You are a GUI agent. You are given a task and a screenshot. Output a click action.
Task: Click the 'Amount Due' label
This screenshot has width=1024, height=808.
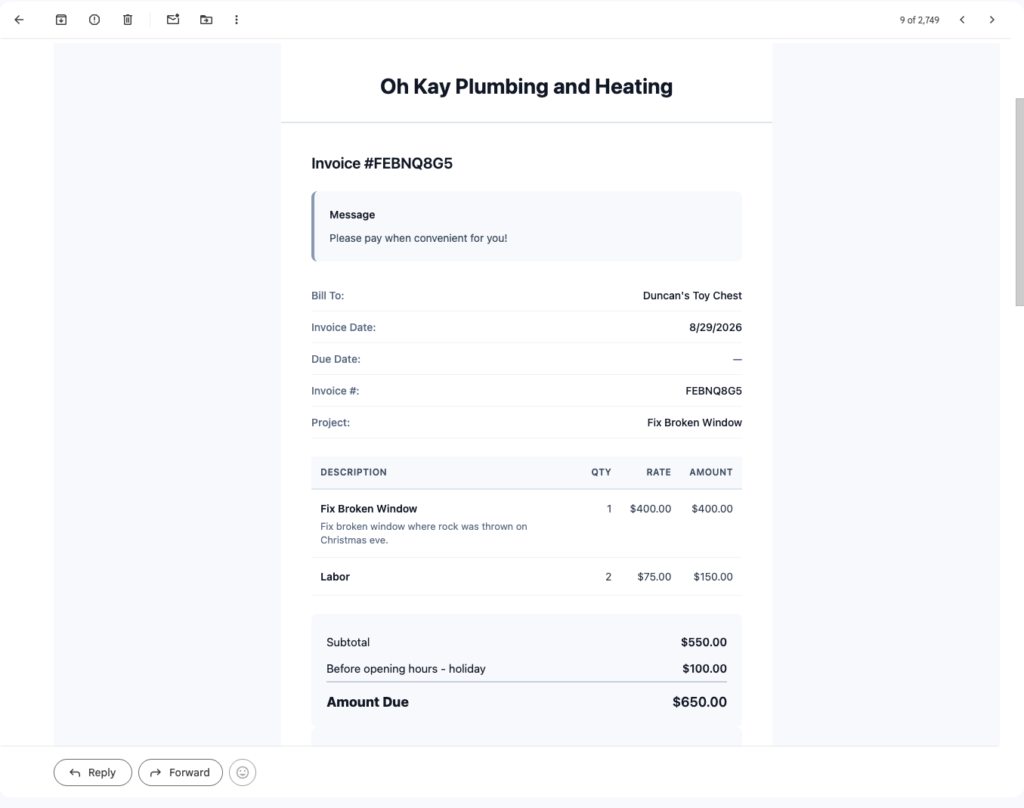[x=367, y=702]
